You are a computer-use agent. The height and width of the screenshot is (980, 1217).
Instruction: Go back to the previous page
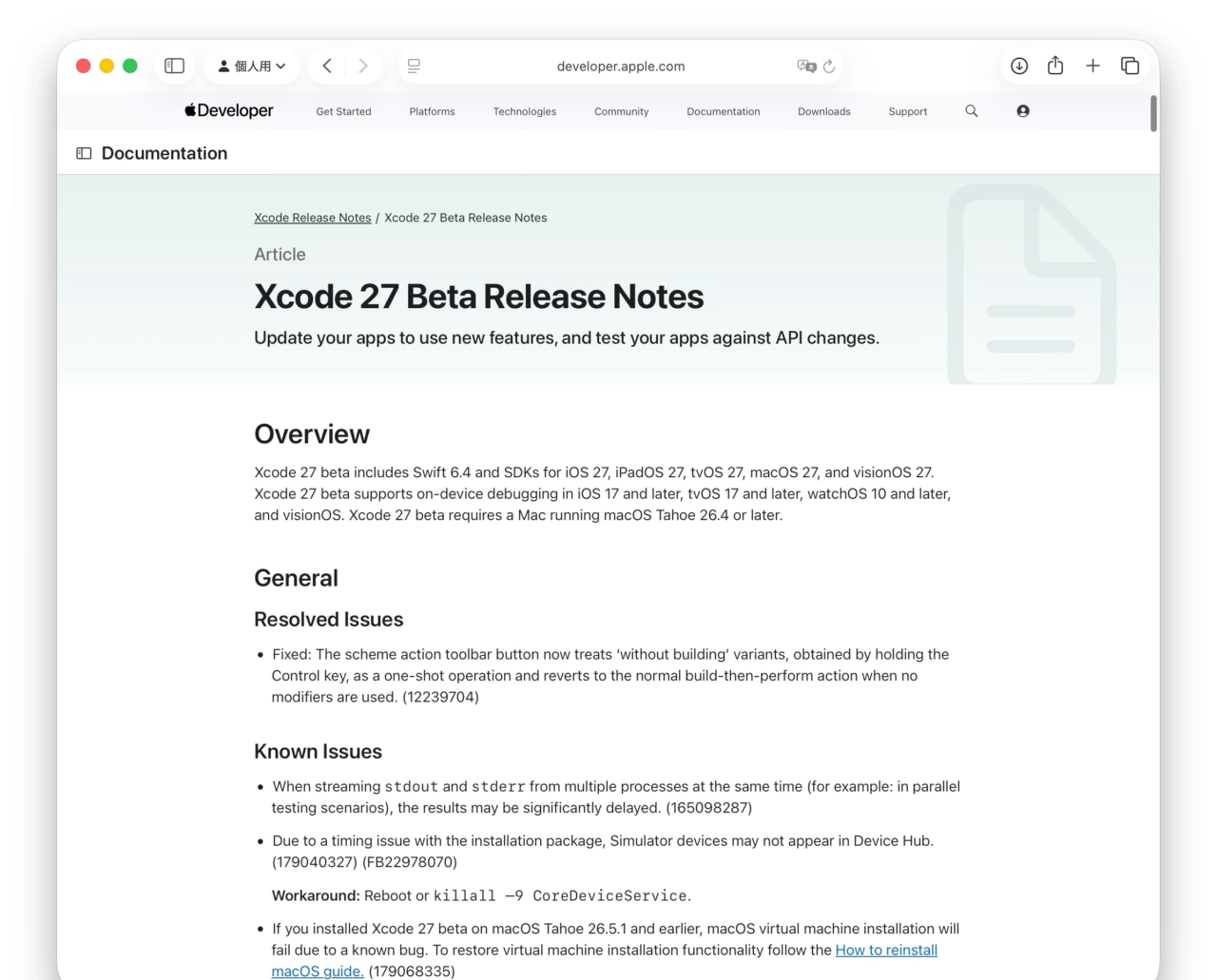pyautogui.click(x=327, y=66)
